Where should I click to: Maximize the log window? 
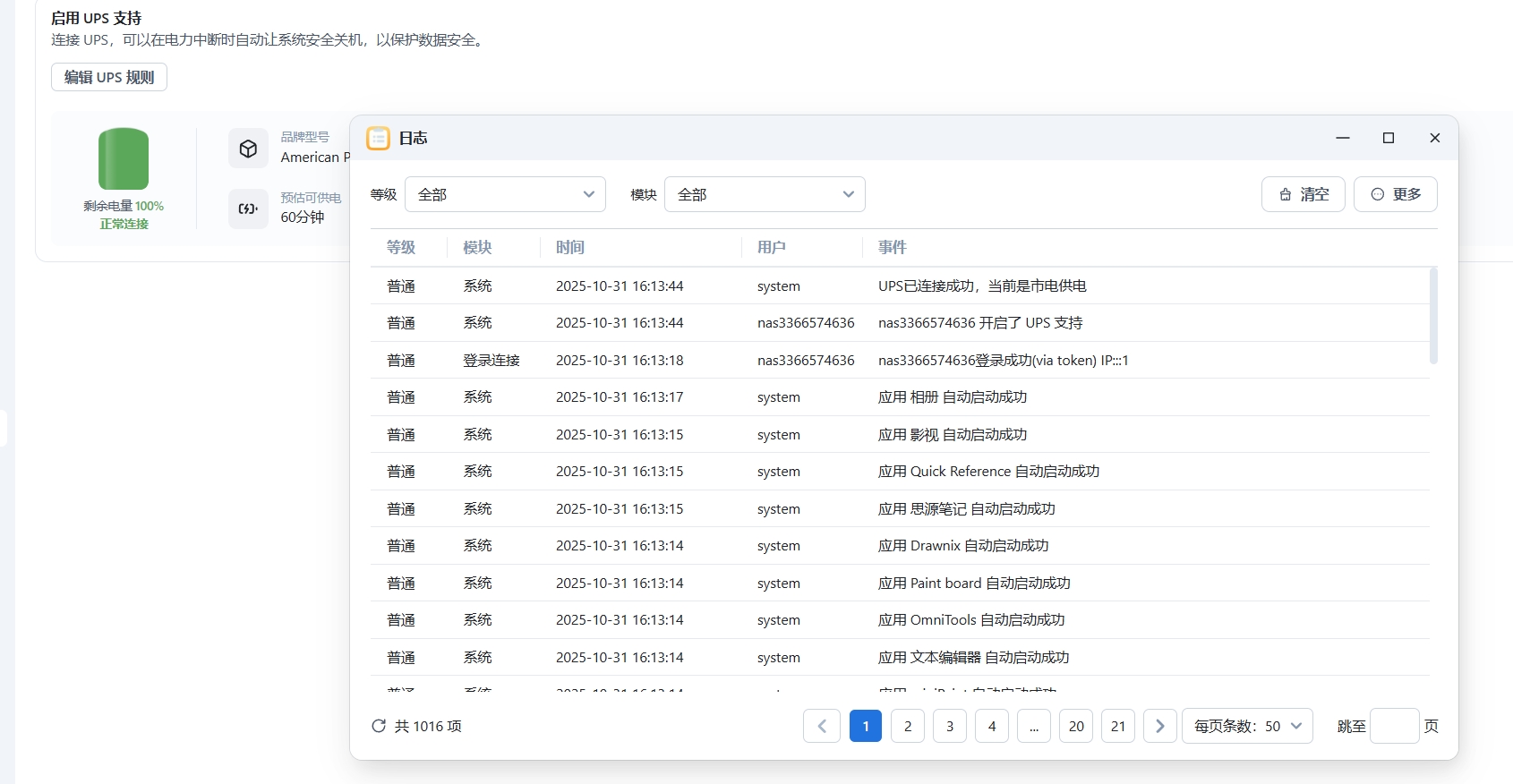[1388, 138]
